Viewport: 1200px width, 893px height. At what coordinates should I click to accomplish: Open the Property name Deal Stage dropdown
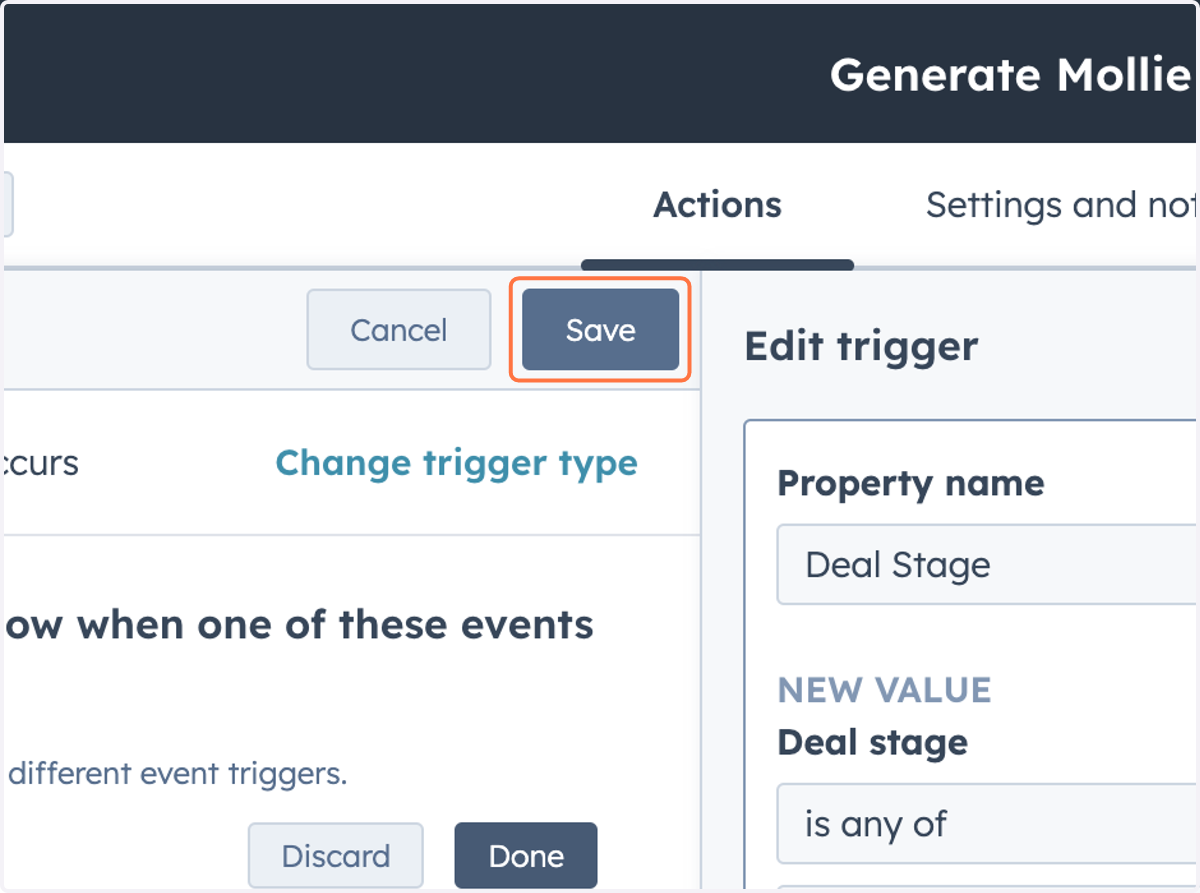click(x=987, y=565)
